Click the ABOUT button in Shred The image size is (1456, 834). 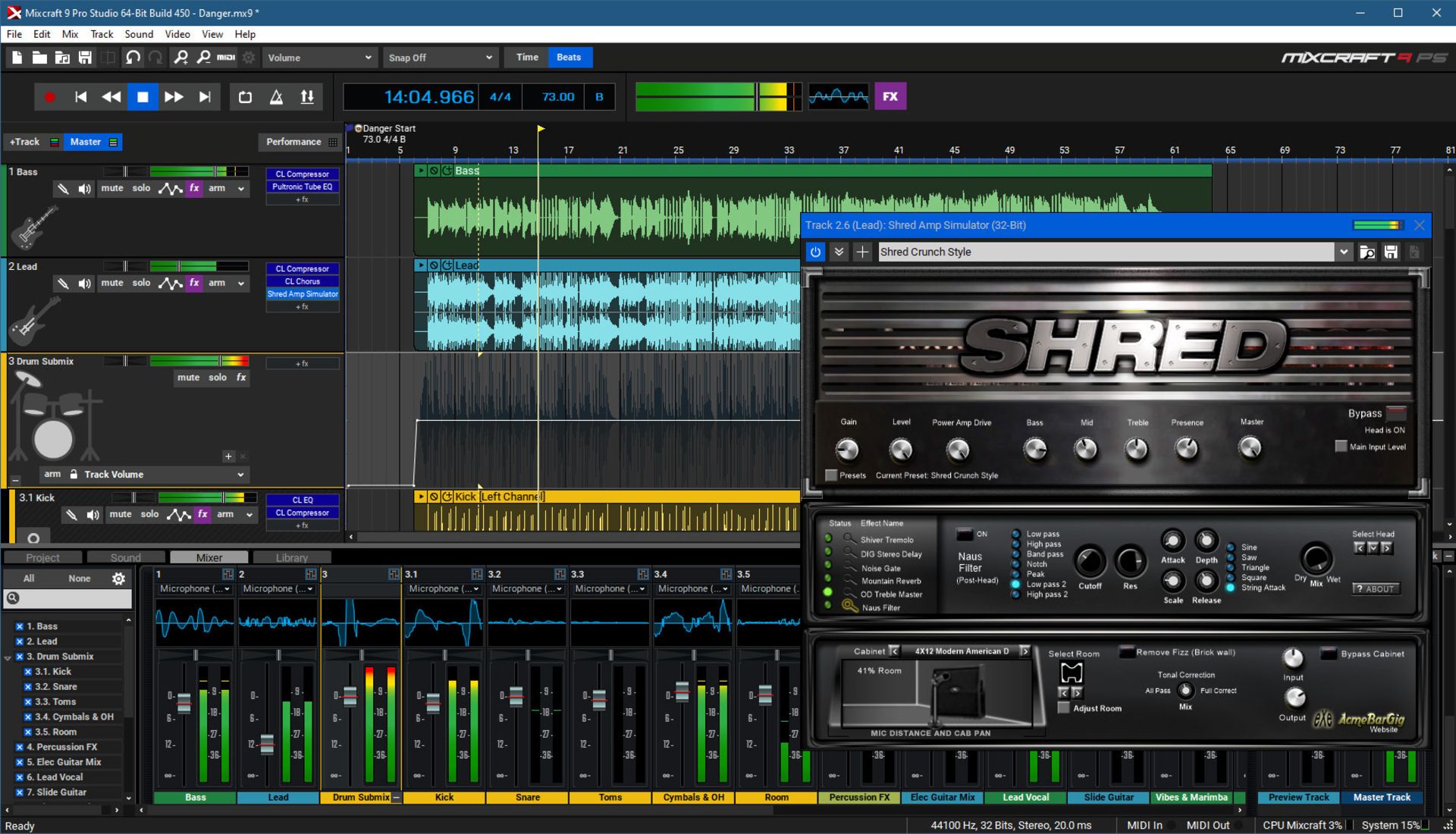coord(1376,589)
